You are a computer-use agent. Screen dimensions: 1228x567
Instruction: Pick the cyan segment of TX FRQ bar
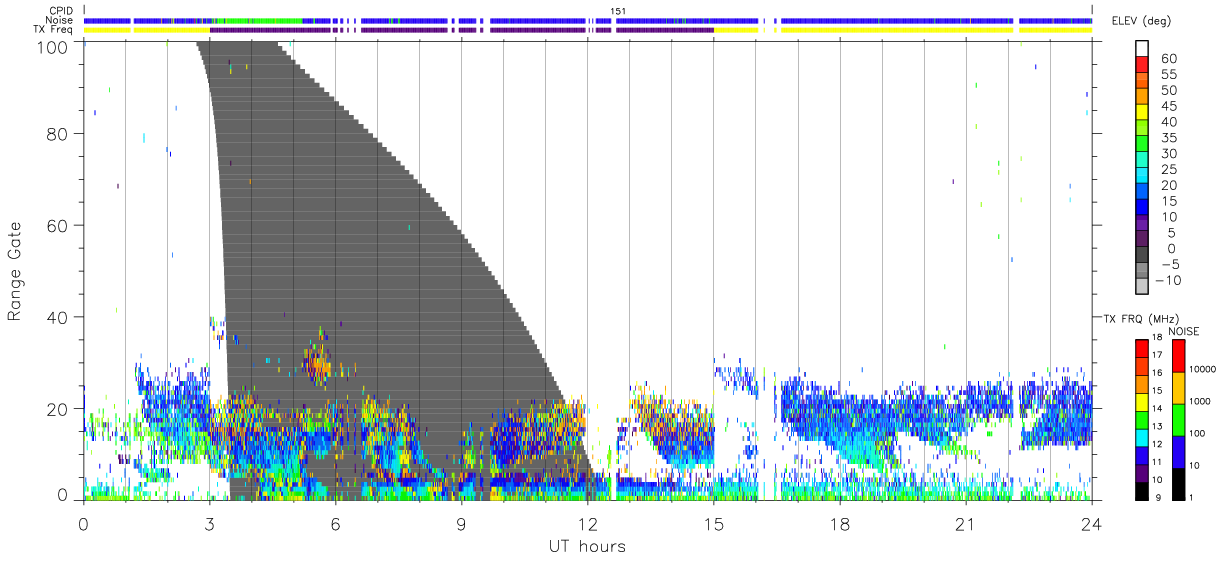[x=1141, y=437]
